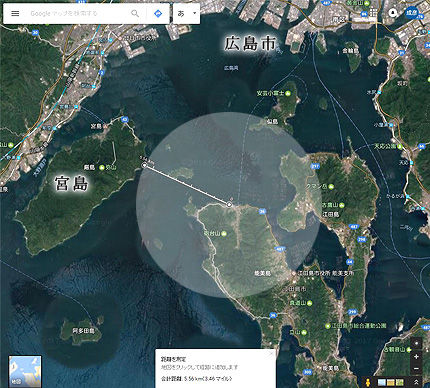
Task: Click the 似島 island label
Action: (x=272, y=121)
